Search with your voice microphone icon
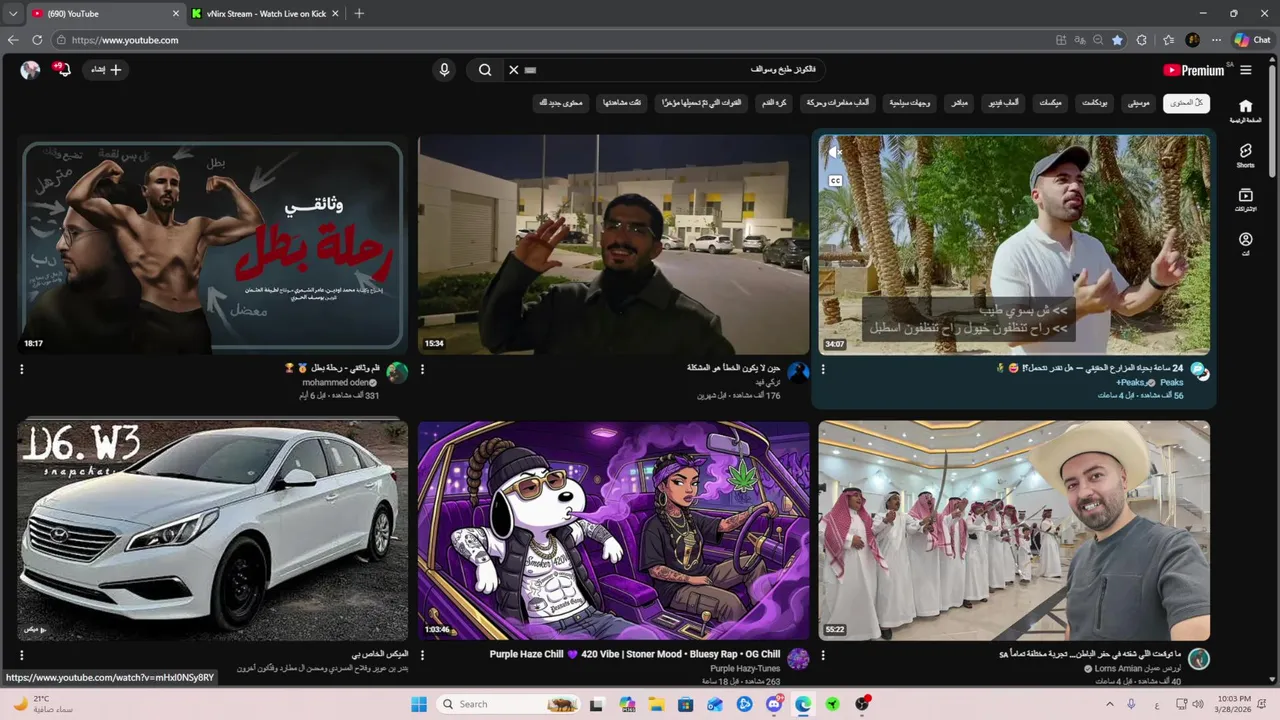1280x720 pixels. tap(445, 70)
